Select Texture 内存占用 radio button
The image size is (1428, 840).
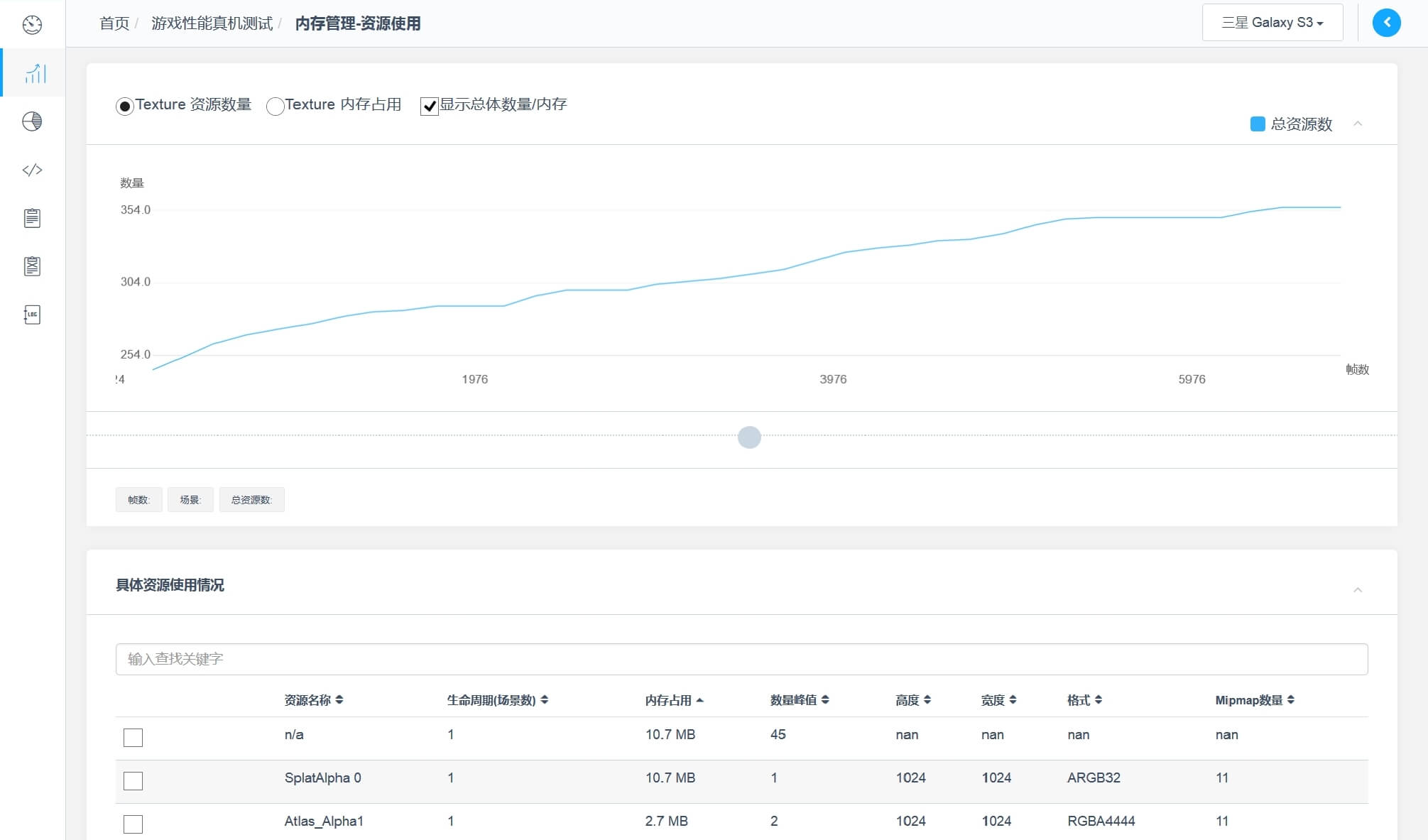pos(275,107)
